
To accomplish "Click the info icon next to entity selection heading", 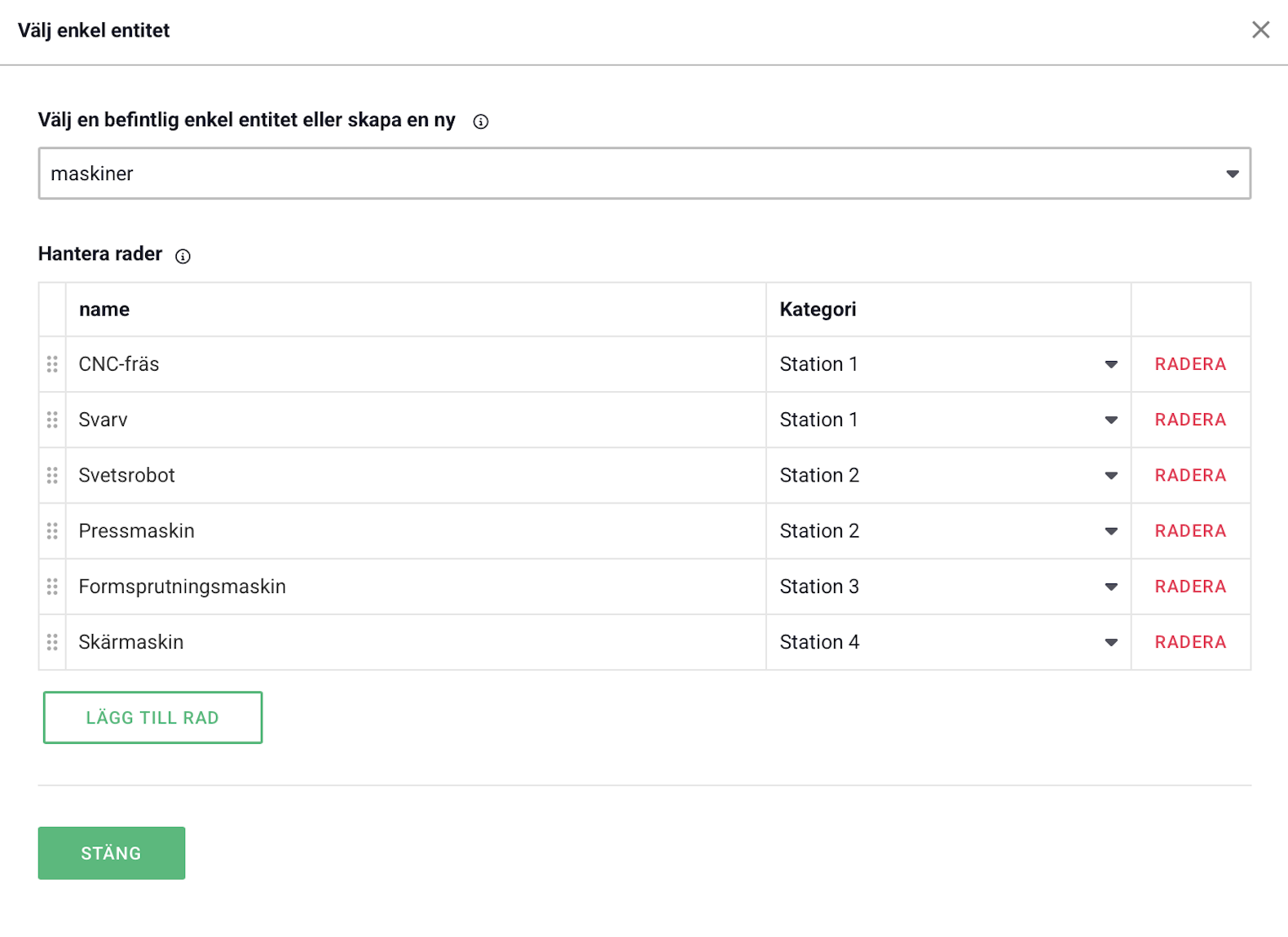I will 481,121.
